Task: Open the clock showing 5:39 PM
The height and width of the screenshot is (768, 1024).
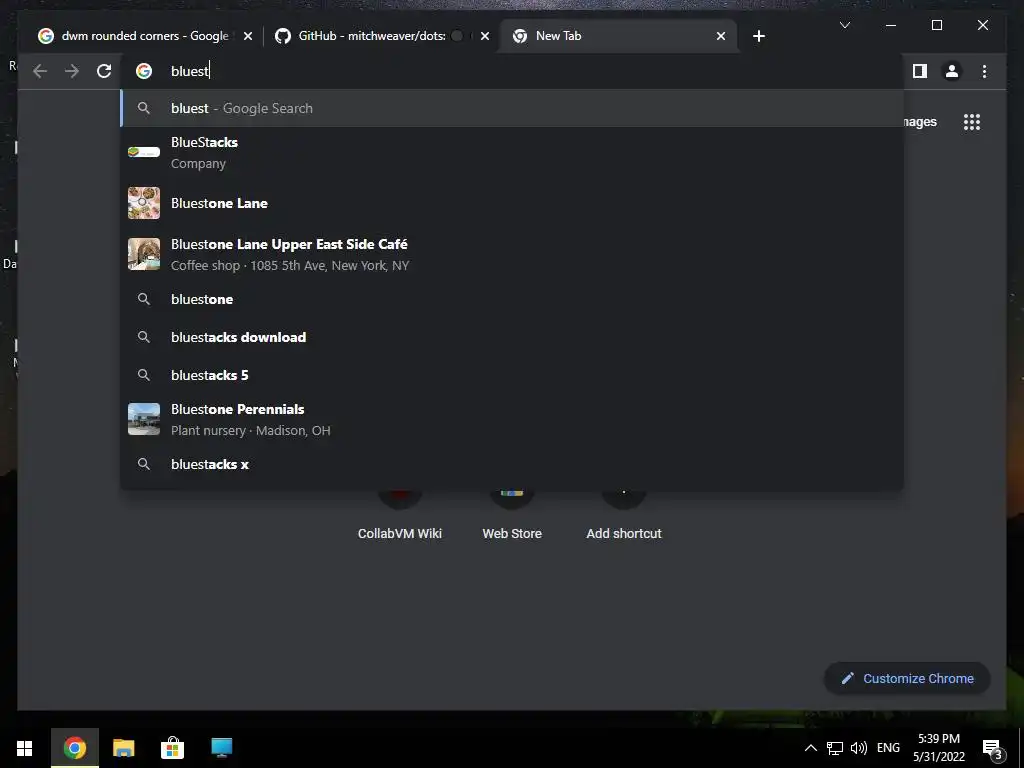Action: click(x=938, y=748)
